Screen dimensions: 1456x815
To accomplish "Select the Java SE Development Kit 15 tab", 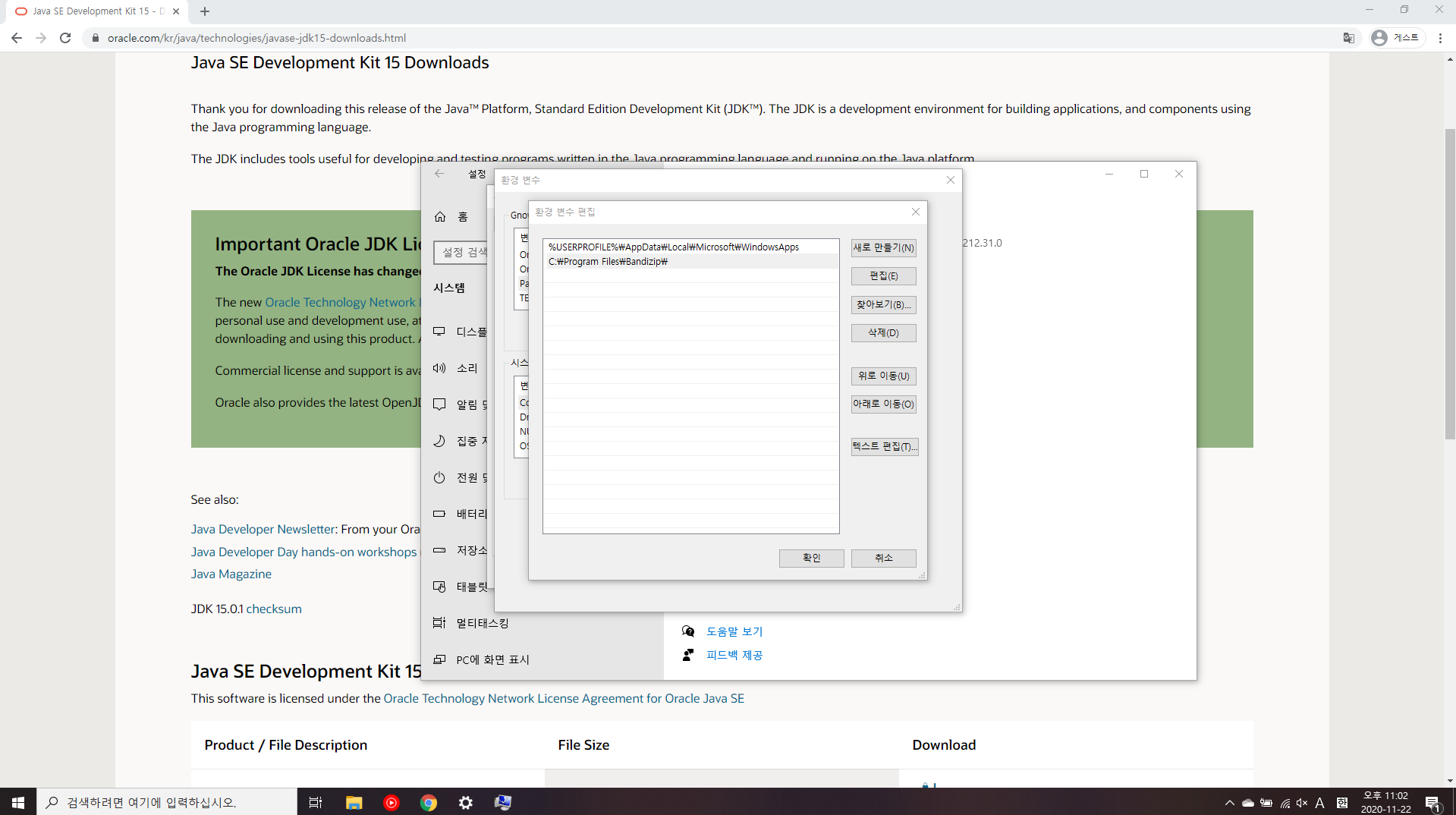I will (x=97, y=11).
